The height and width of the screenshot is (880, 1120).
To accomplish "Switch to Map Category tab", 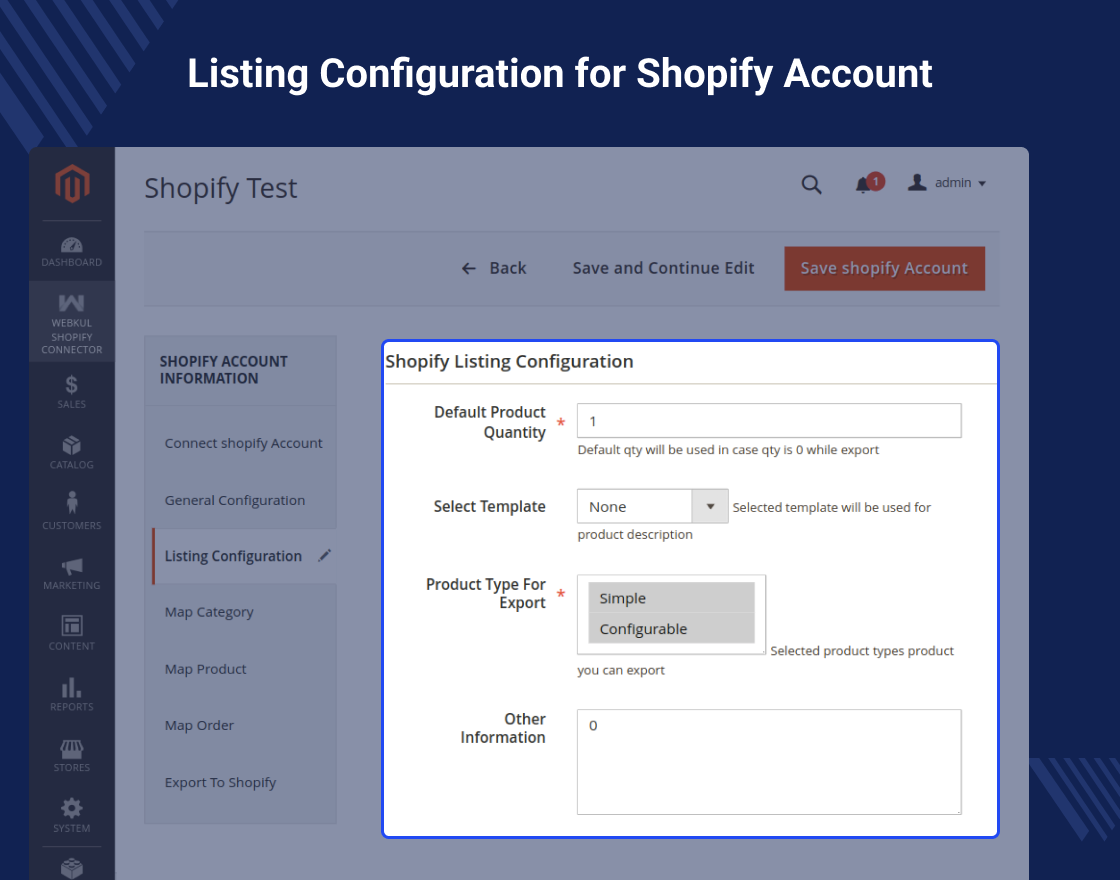I will click(209, 612).
